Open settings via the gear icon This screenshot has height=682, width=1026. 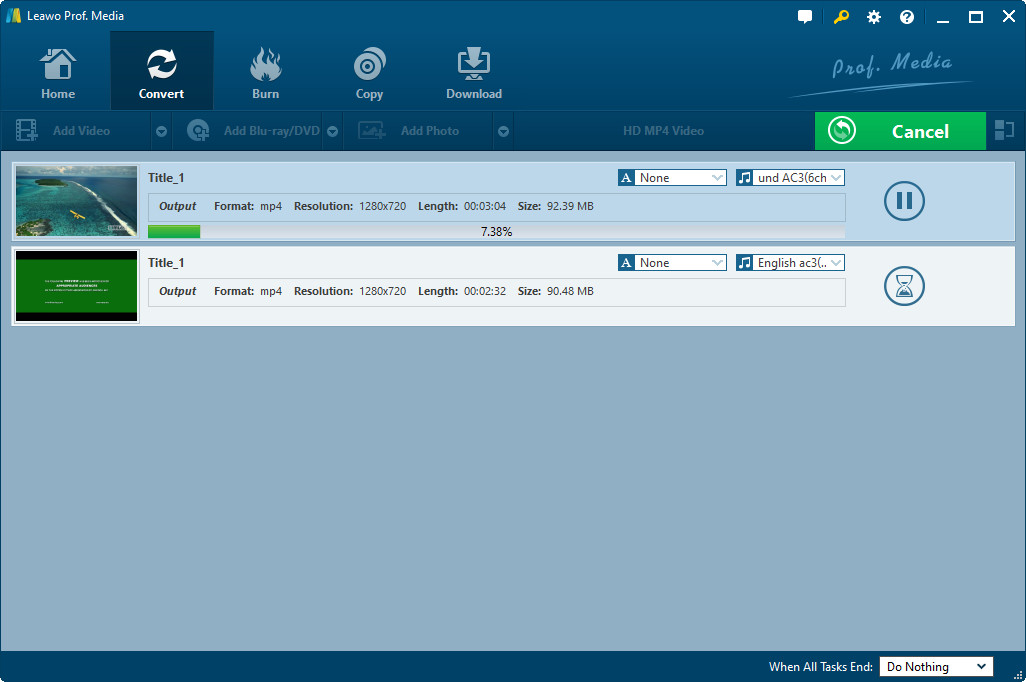874,17
